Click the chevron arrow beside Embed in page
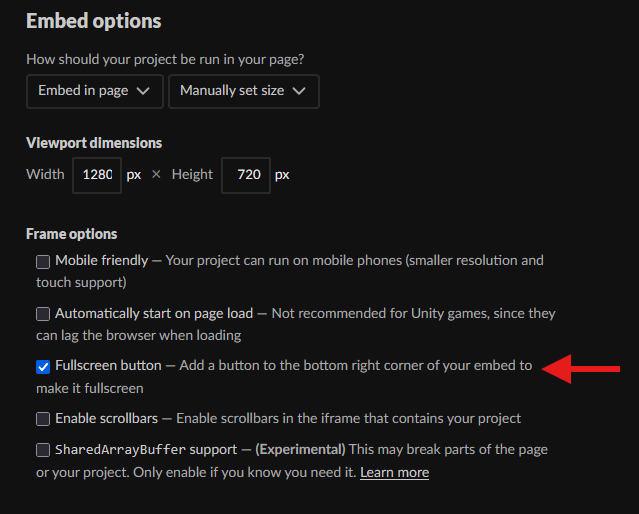Image resolution: width=639 pixels, height=514 pixels. click(x=143, y=91)
